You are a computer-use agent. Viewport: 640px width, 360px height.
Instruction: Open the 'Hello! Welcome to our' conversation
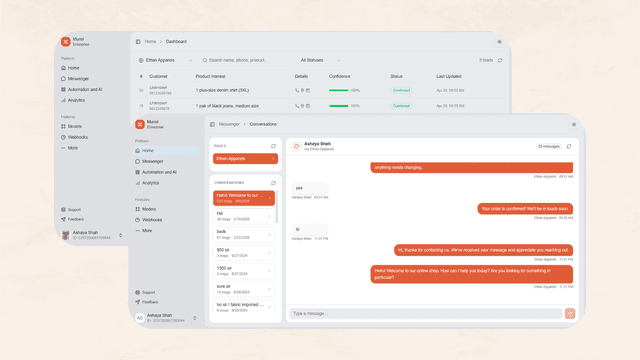244,198
